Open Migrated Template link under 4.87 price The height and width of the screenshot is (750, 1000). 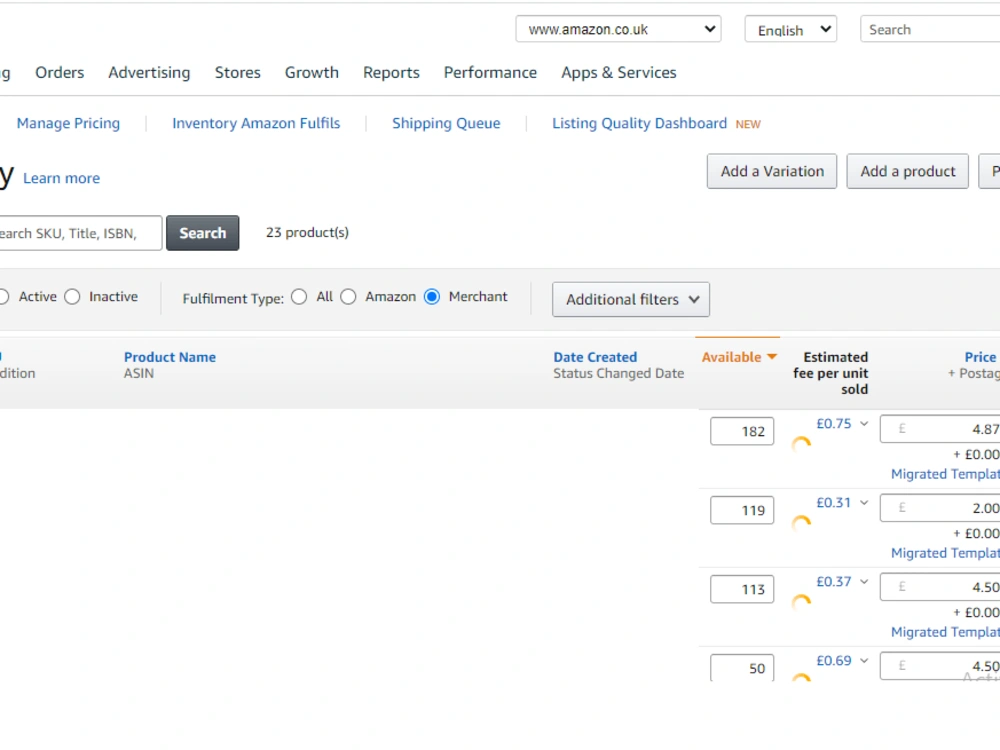click(945, 474)
